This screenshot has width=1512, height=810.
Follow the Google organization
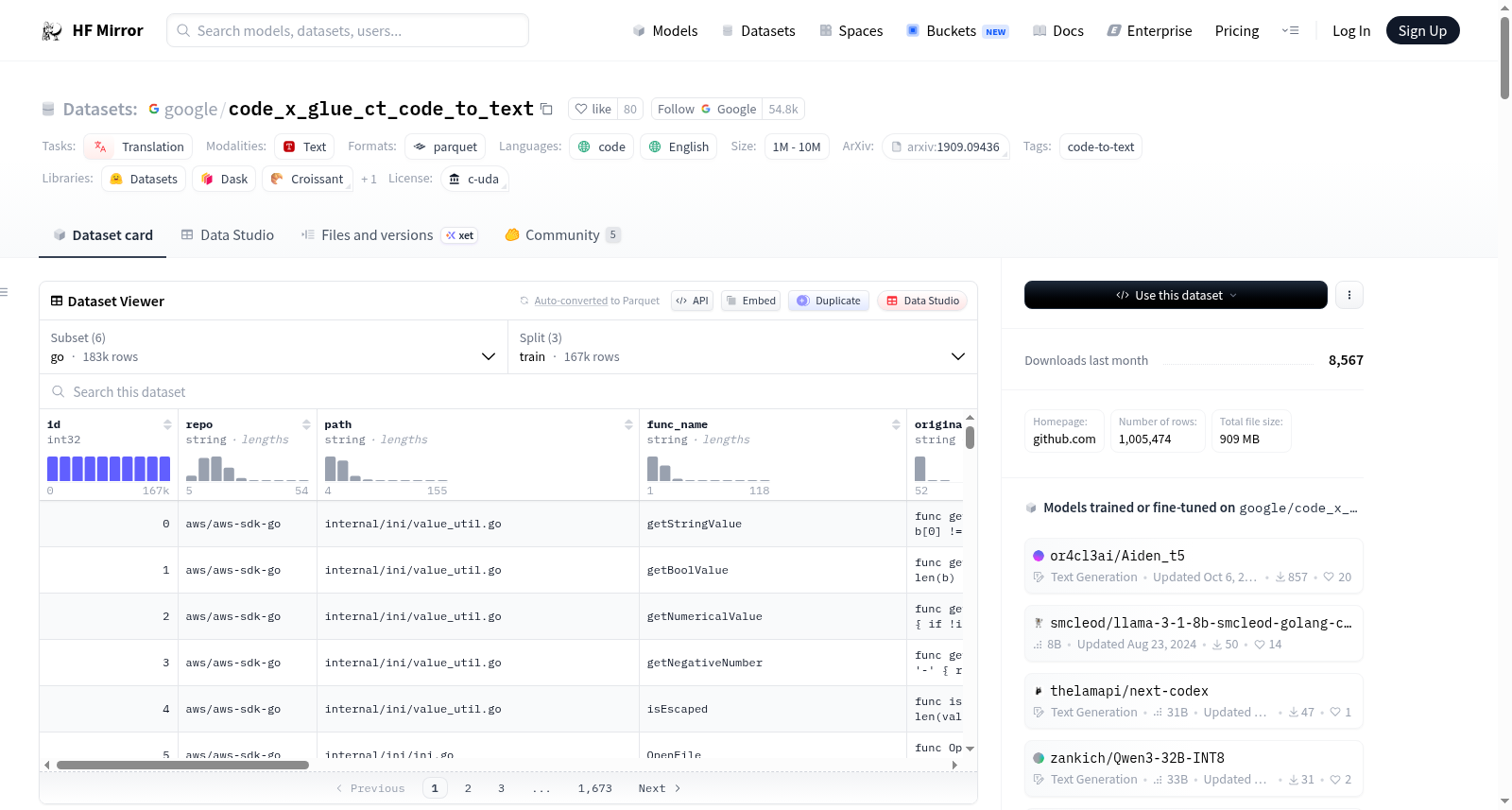[x=707, y=109]
